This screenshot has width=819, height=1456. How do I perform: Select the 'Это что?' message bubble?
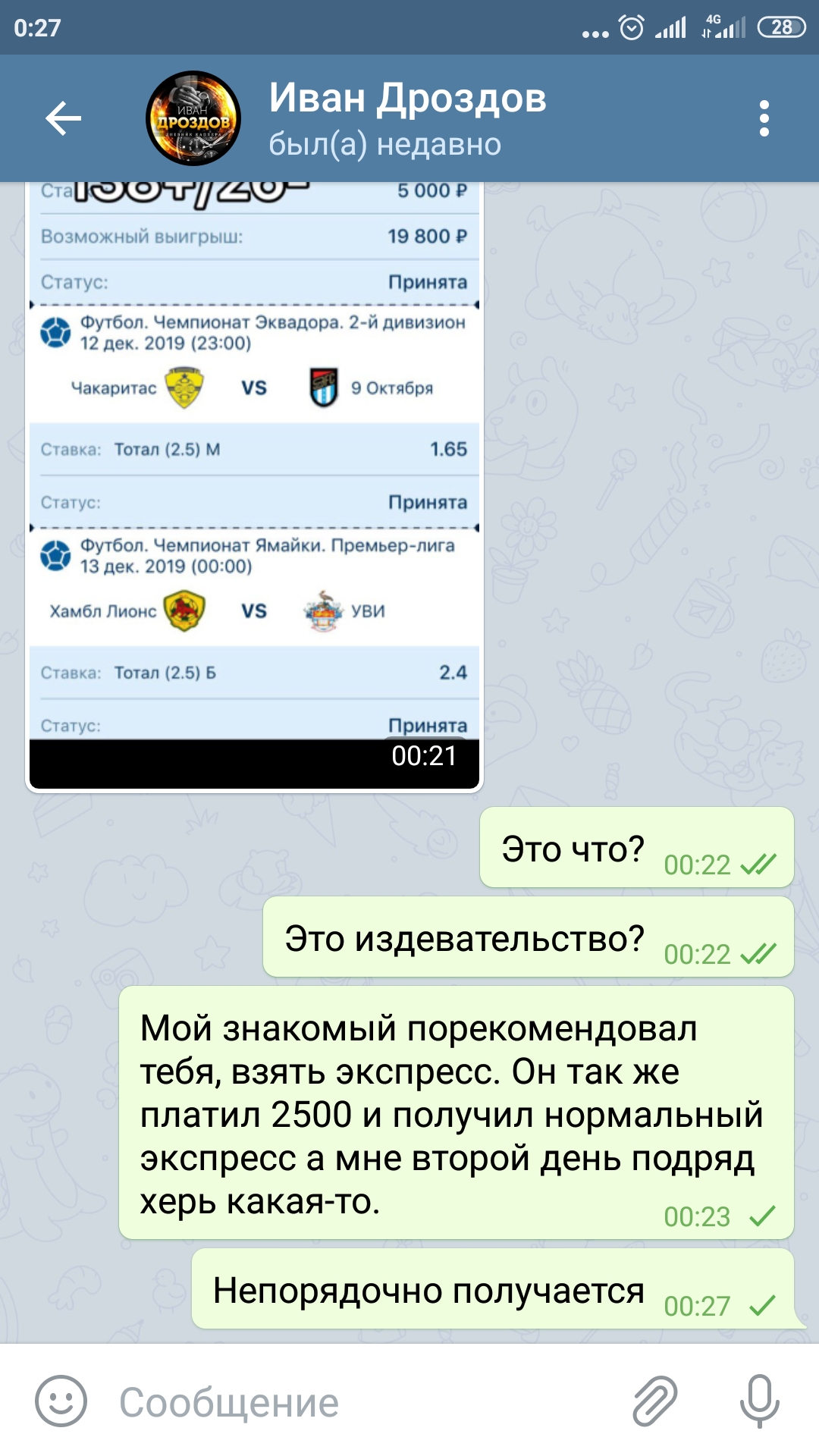click(x=637, y=847)
